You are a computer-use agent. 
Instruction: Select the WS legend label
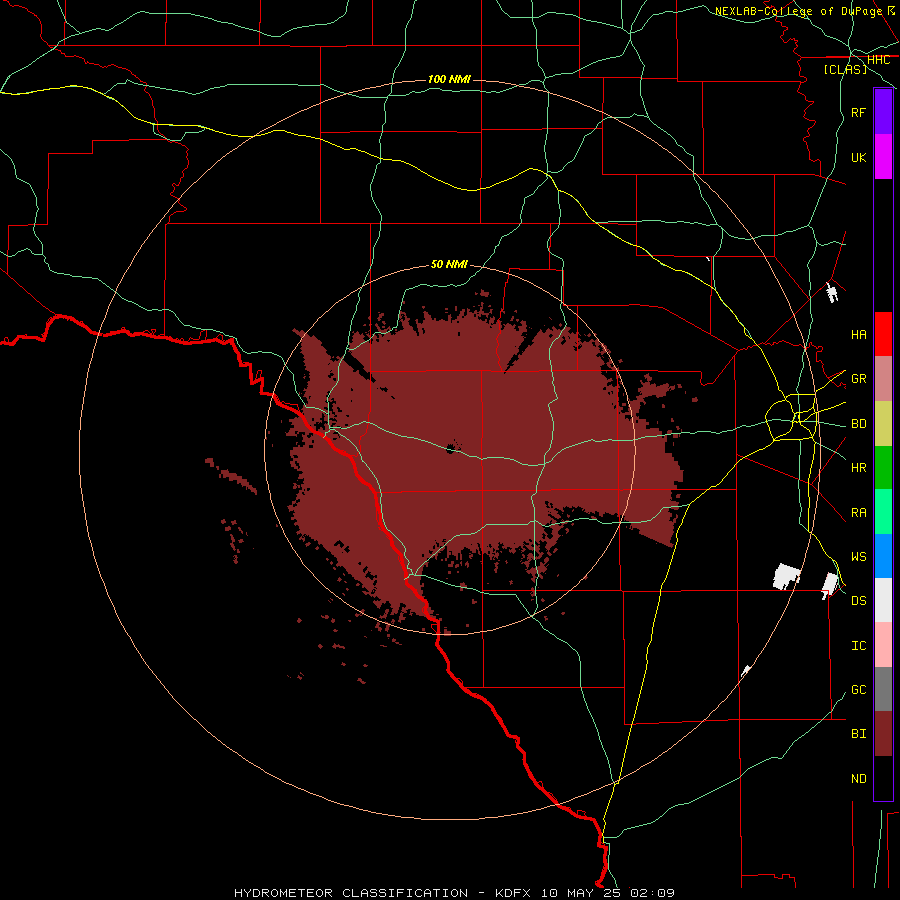point(858,557)
